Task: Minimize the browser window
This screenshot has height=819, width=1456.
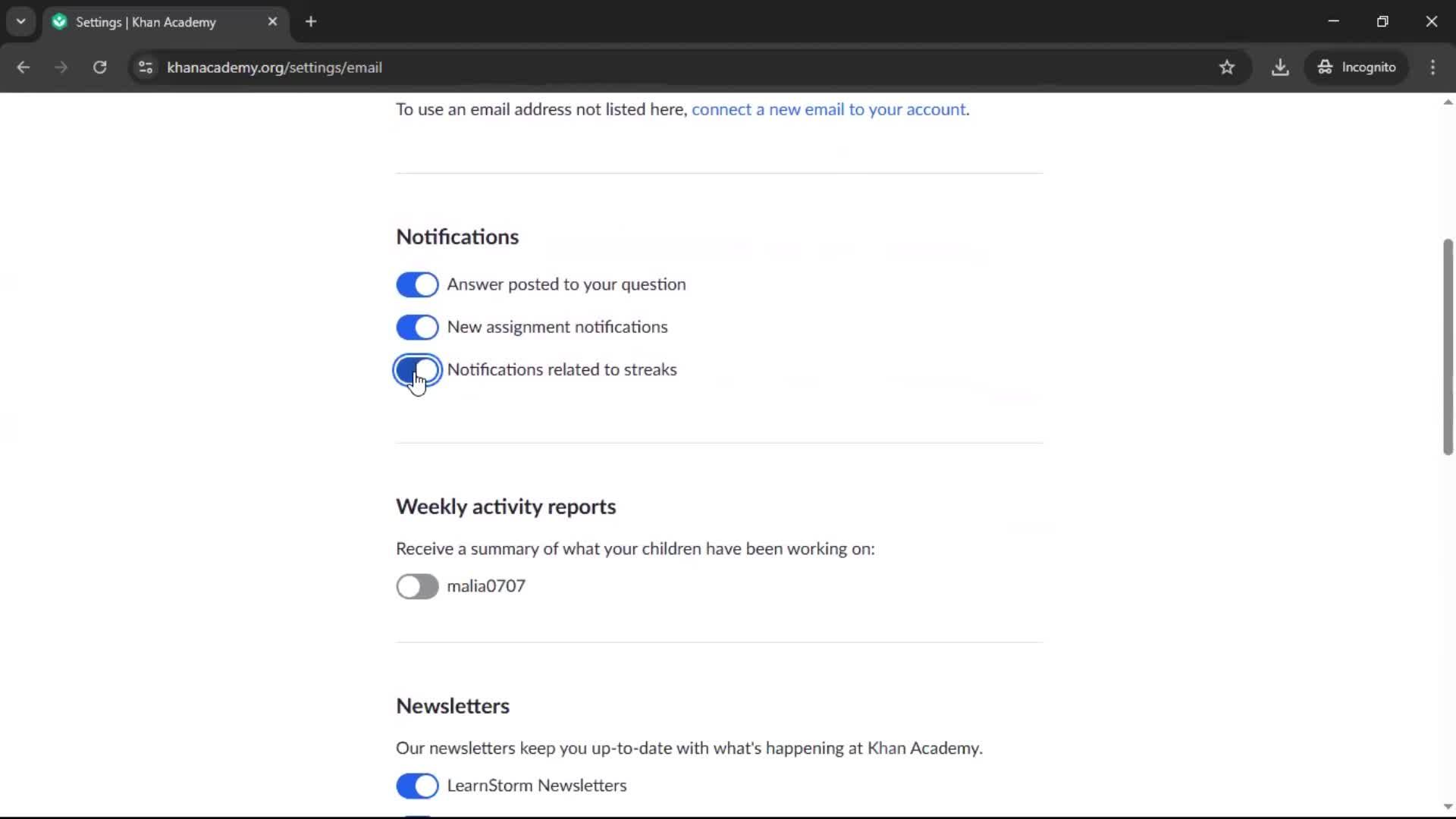Action: (1334, 22)
